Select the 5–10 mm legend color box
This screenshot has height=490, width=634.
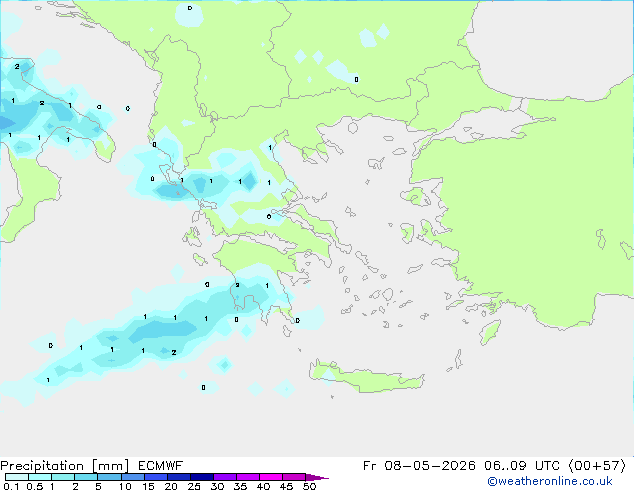tap(109, 477)
